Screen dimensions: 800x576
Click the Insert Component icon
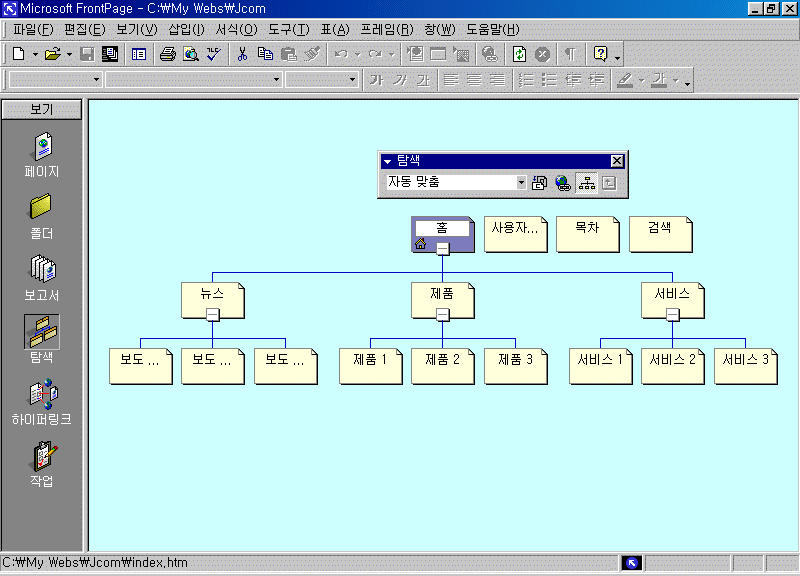[415, 54]
